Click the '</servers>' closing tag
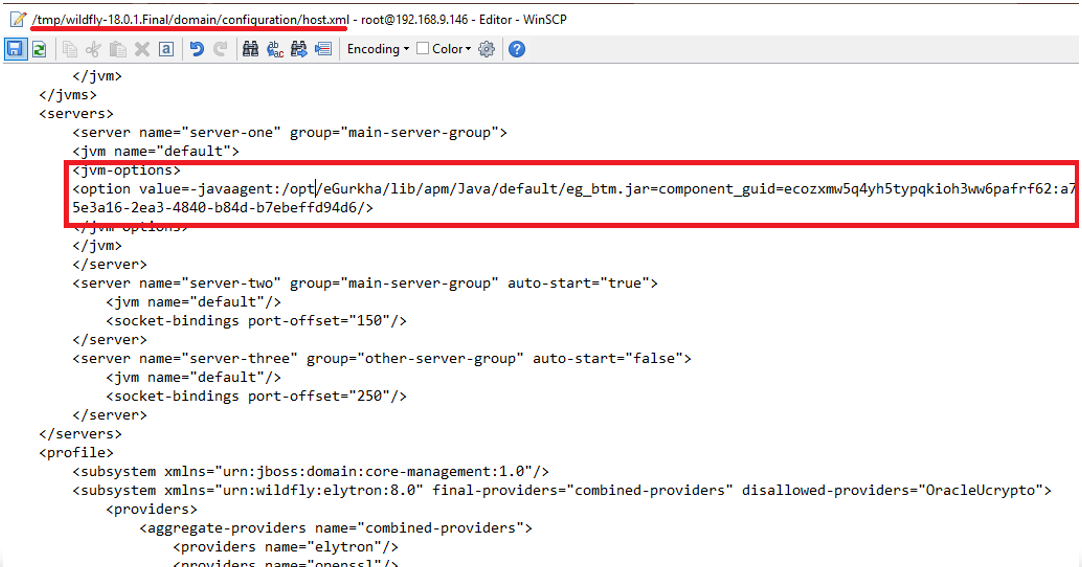Image resolution: width=1082 pixels, height=567 pixels. click(80, 434)
